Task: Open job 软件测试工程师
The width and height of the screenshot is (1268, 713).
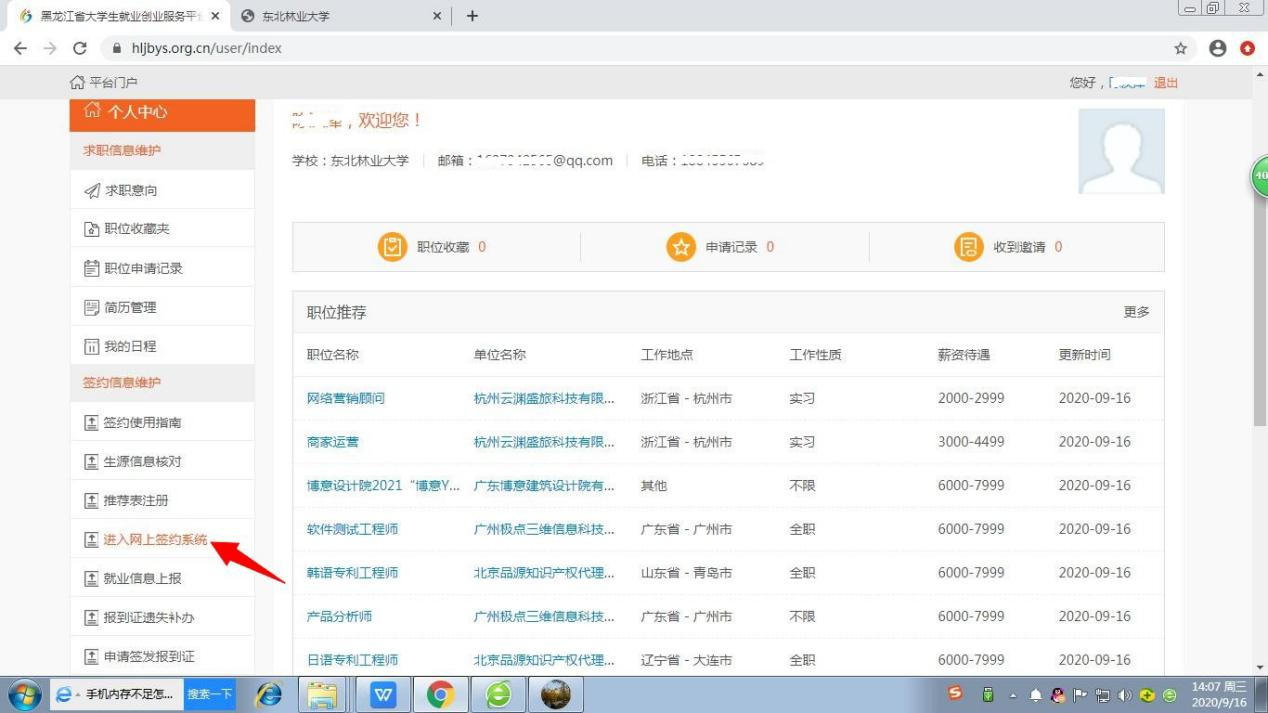Action: (352, 529)
